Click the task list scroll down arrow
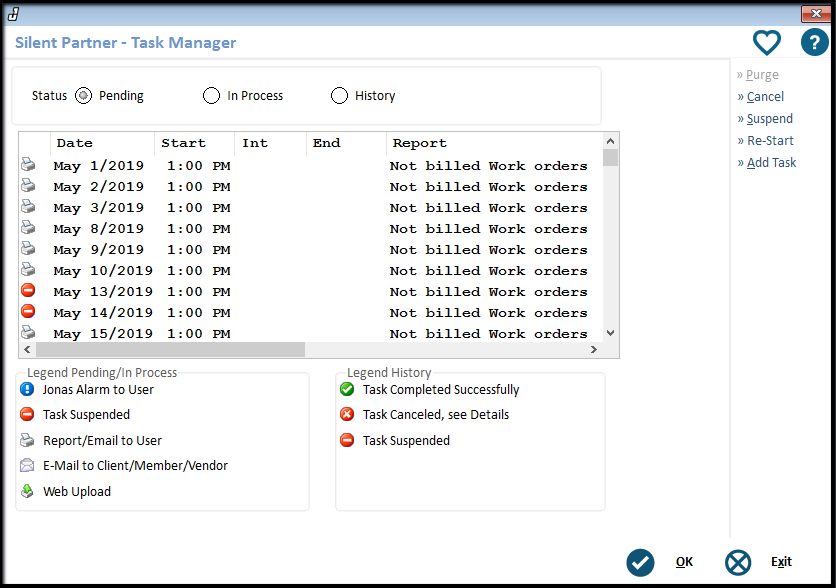Image resolution: width=836 pixels, height=588 pixels. point(611,333)
